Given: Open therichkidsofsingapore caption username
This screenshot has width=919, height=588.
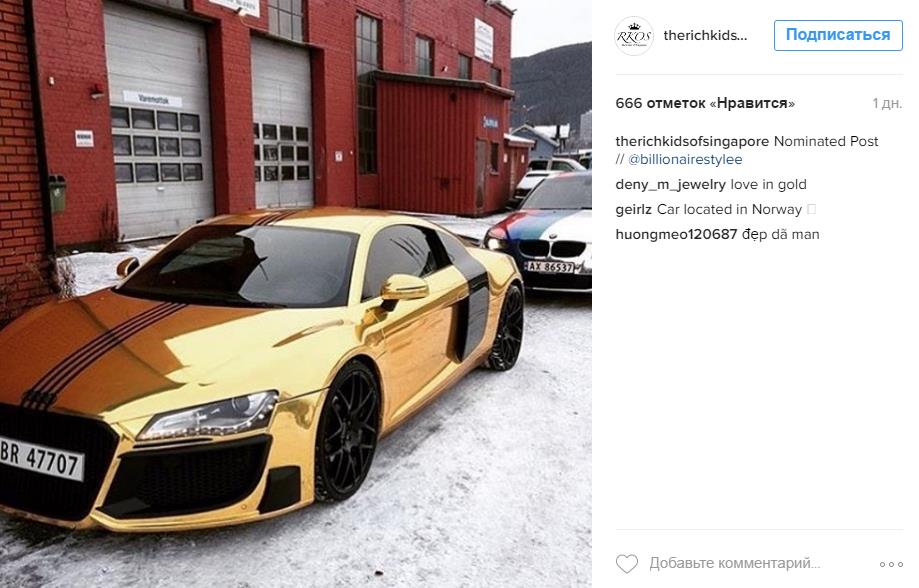Looking at the screenshot, I should [692, 141].
